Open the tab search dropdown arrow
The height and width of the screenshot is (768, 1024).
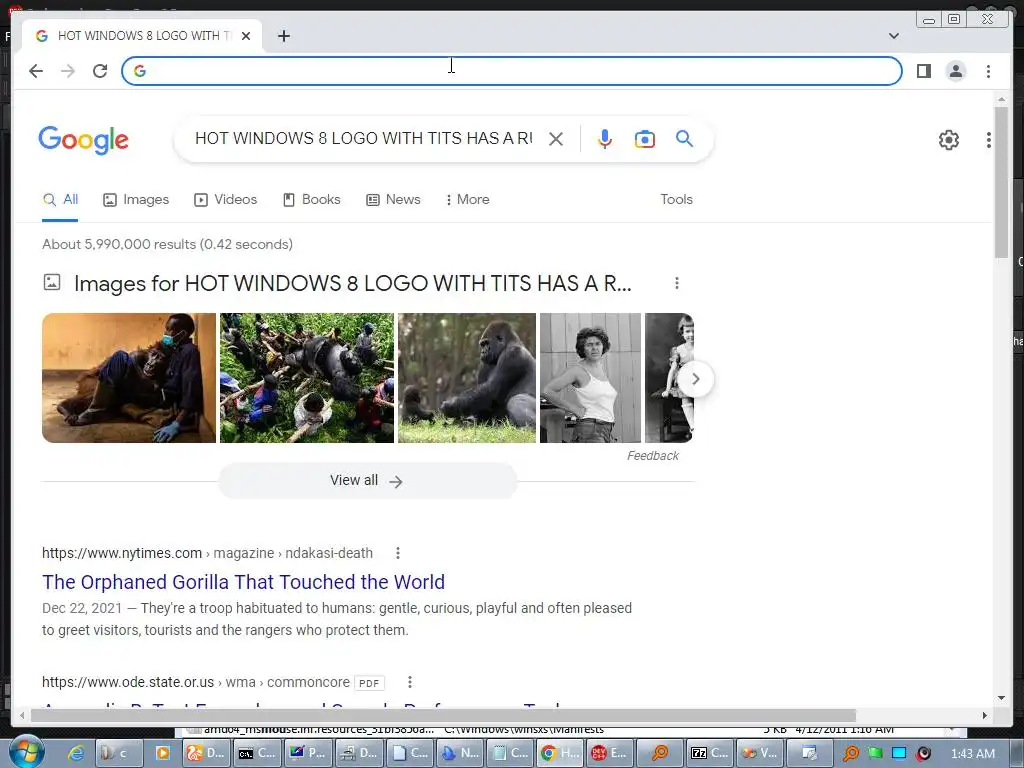point(893,36)
